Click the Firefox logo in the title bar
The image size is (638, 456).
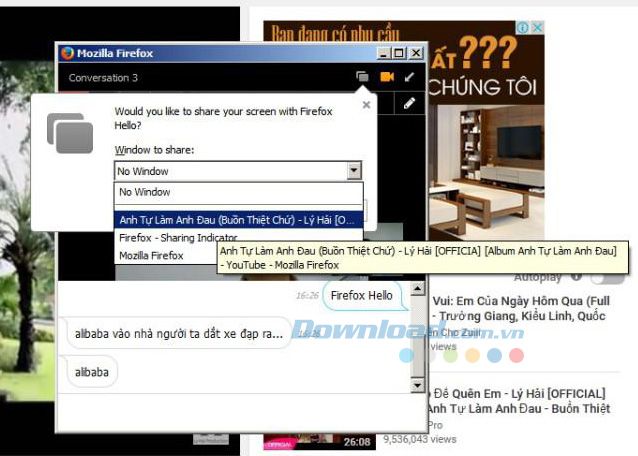[x=67, y=53]
